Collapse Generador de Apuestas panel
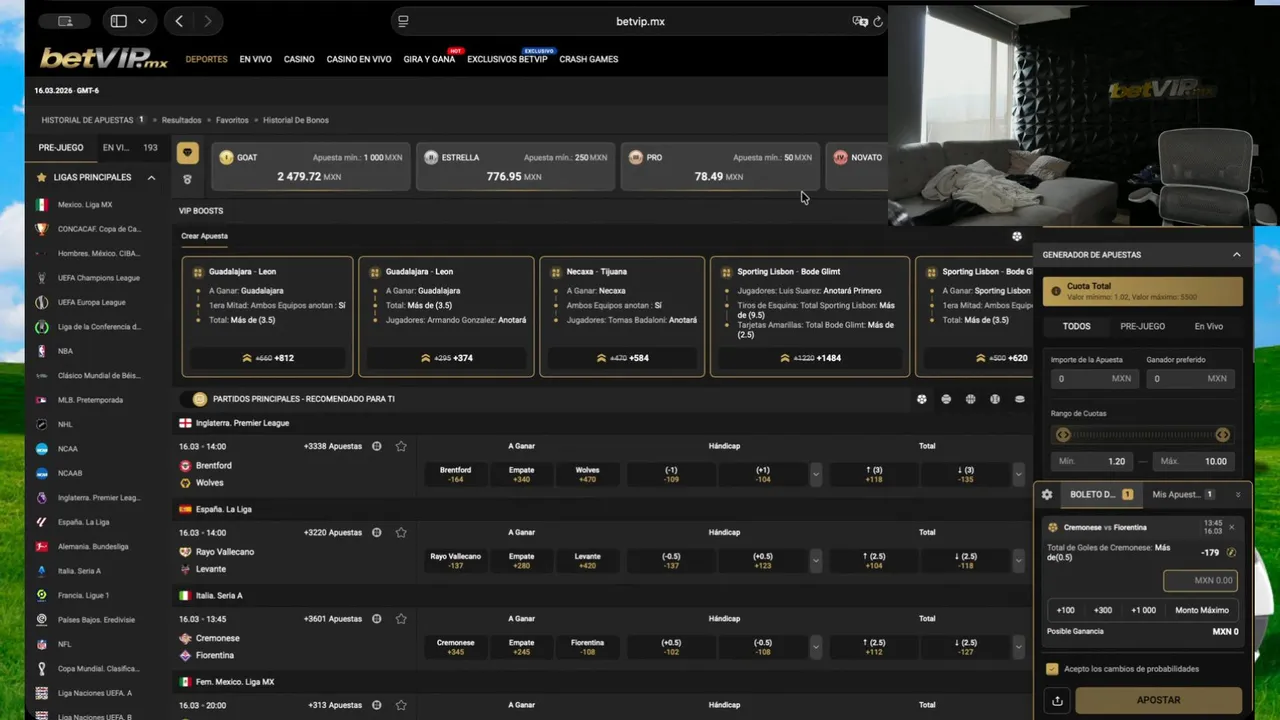 coord(1236,255)
